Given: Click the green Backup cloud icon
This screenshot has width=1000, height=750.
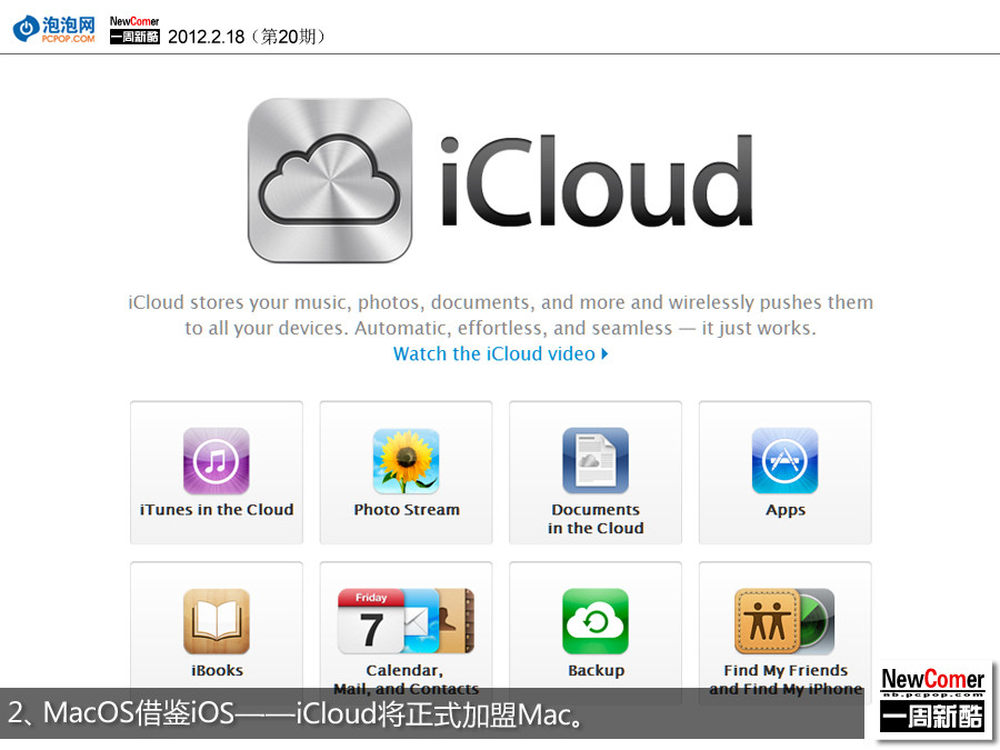Looking at the screenshot, I should pyautogui.click(x=595, y=621).
